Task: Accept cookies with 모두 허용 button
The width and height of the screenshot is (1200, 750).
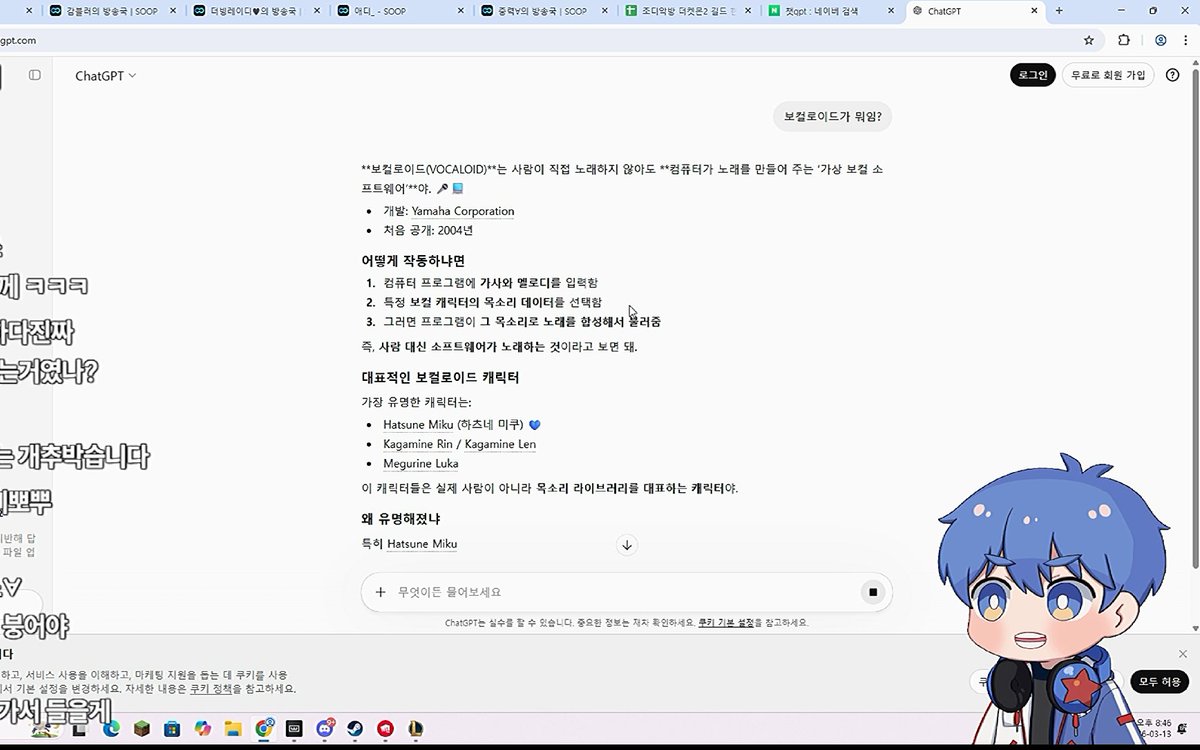Action: (x=1160, y=681)
